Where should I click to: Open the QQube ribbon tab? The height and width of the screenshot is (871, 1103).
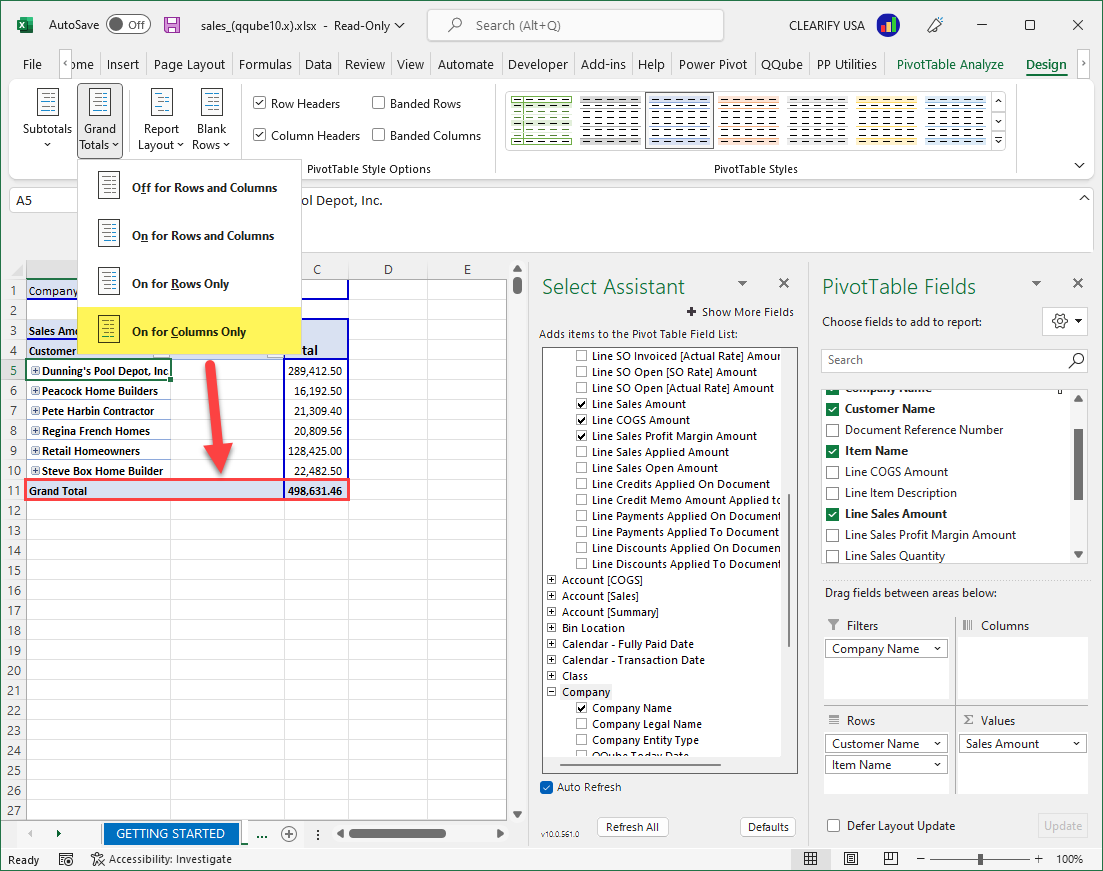point(782,64)
